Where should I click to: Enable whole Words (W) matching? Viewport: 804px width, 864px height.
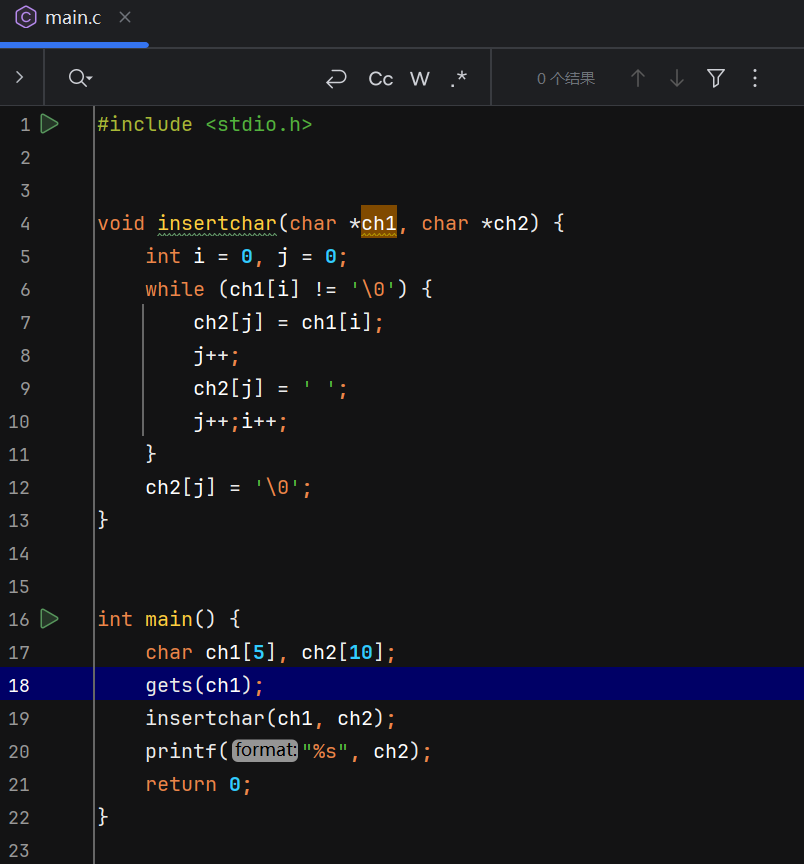coord(420,78)
